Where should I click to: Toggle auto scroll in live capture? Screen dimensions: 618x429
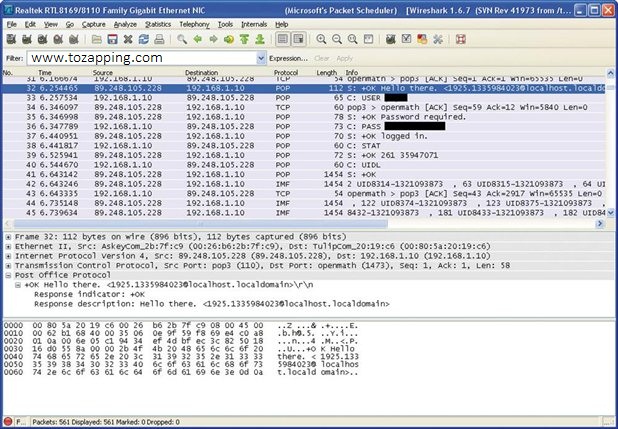pyautogui.click(x=298, y=39)
